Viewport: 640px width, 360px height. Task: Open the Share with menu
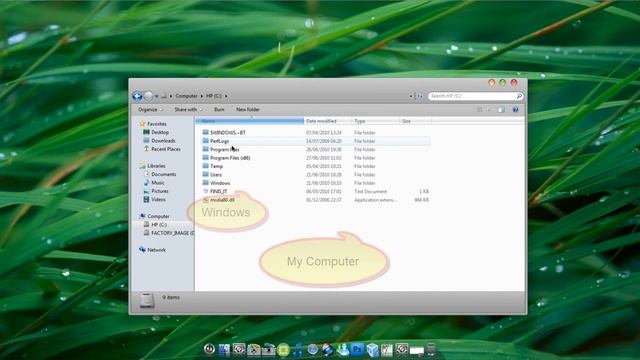188,110
